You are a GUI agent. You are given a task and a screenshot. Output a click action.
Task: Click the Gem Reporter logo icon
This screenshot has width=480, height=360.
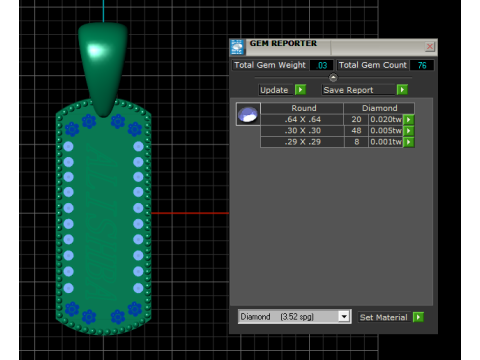pyautogui.click(x=237, y=47)
